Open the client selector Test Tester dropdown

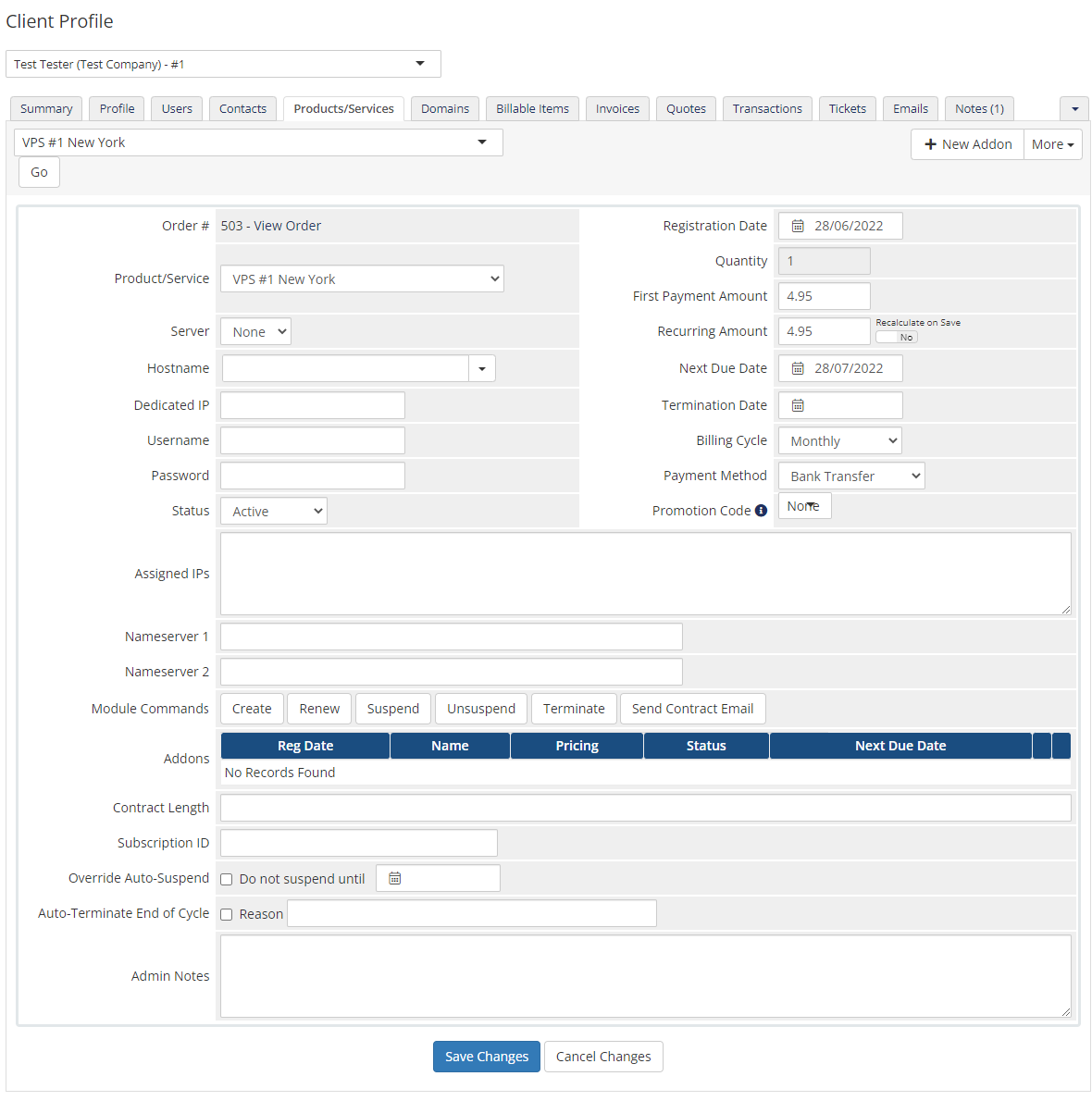[223, 64]
